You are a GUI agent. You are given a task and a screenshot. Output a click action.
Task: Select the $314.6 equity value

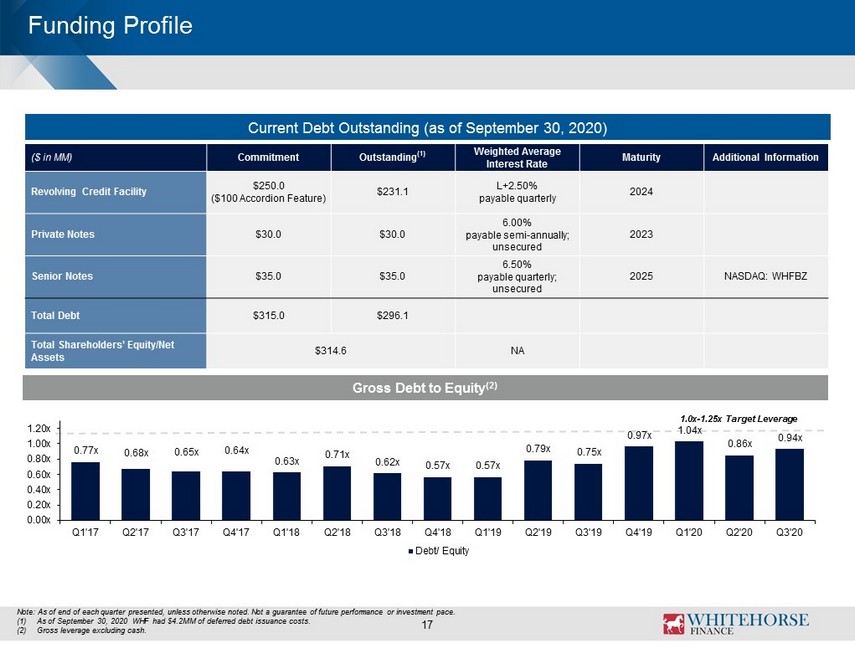click(x=330, y=351)
